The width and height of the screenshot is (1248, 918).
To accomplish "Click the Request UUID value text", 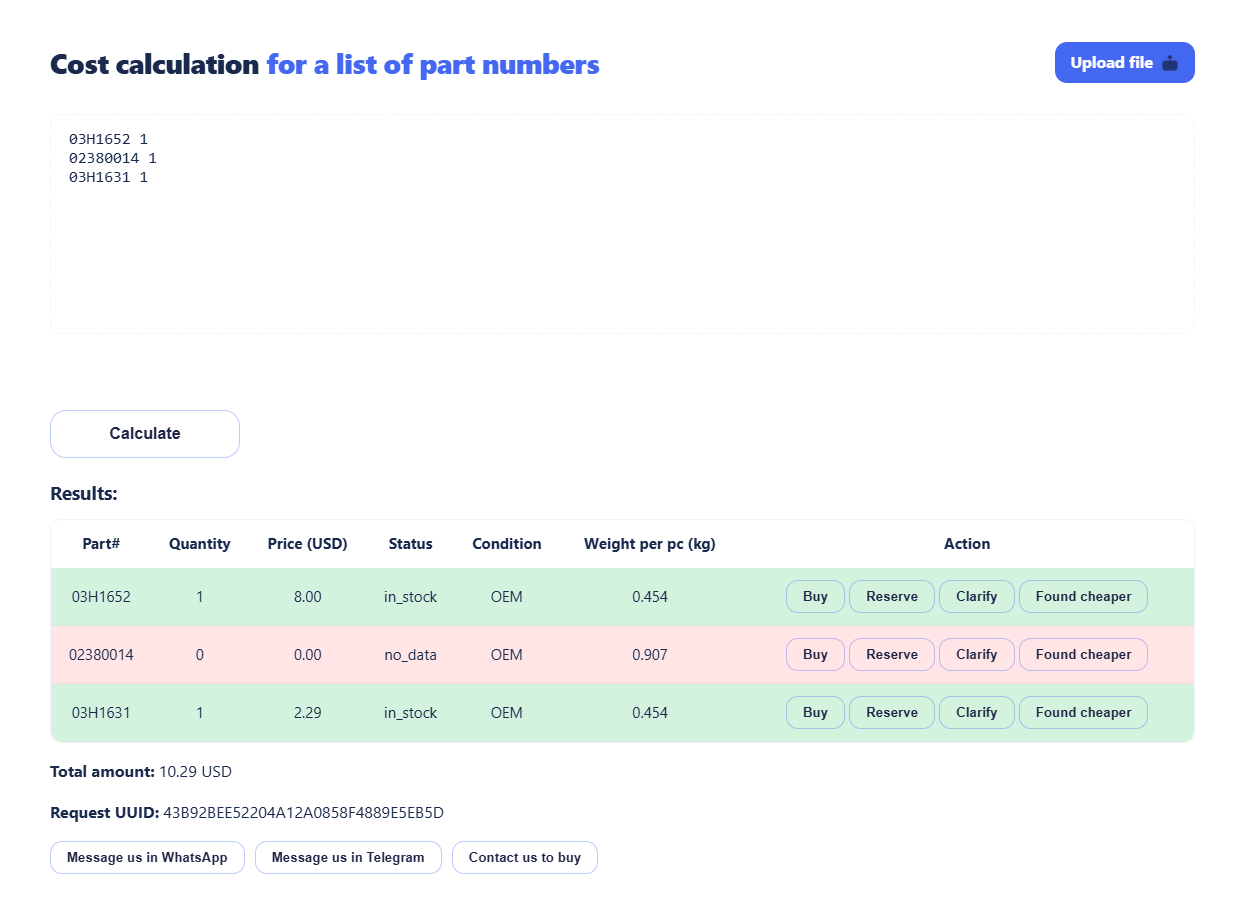I will (x=303, y=813).
